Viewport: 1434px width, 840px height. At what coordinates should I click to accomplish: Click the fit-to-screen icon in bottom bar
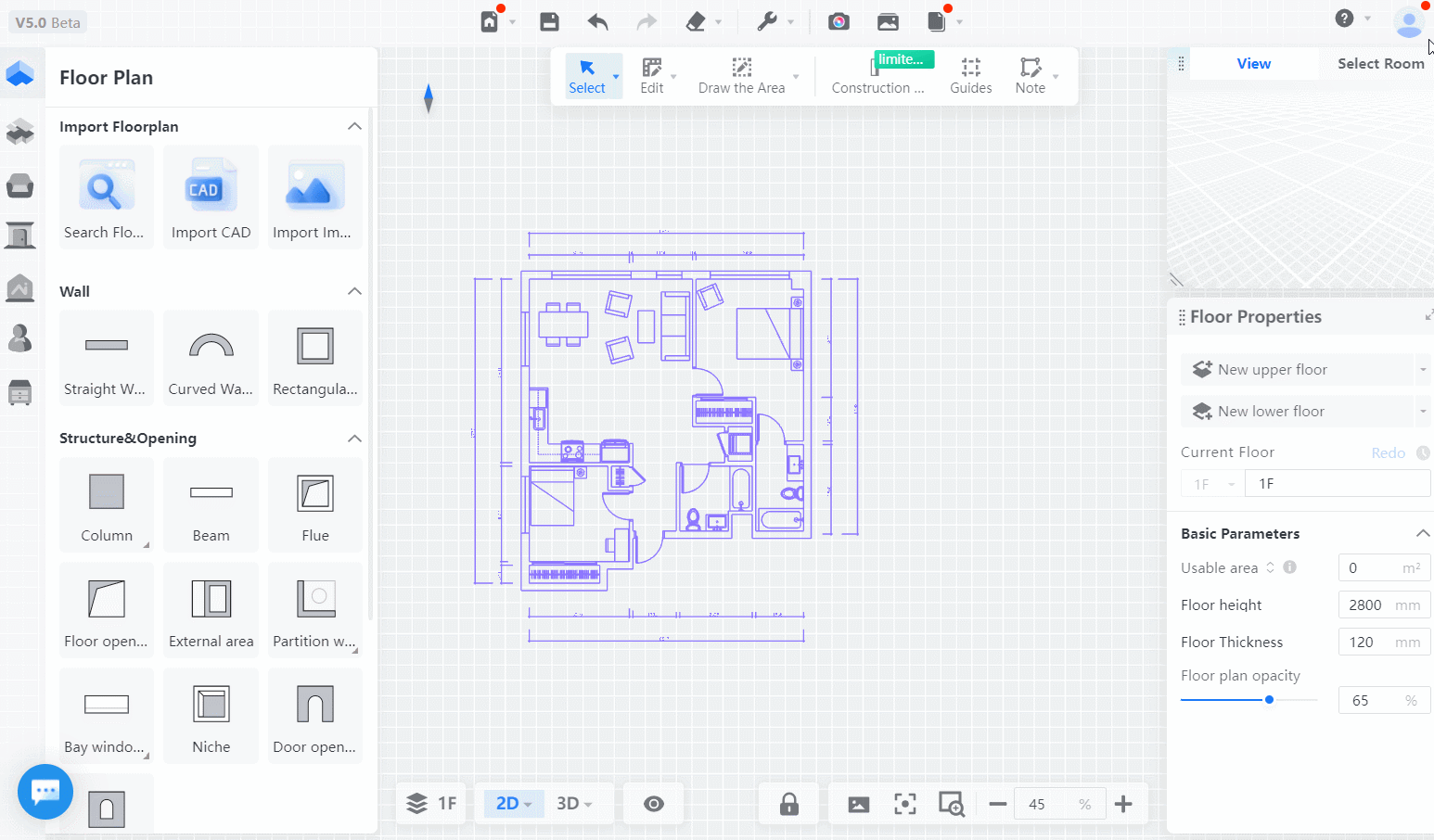click(x=904, y=804)
